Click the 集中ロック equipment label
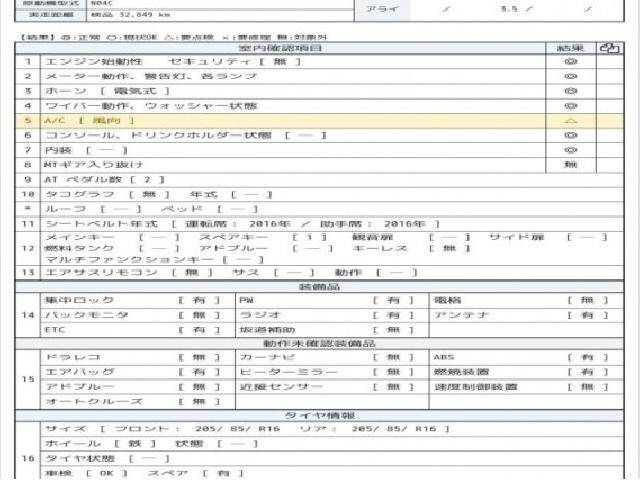 coord(79,300)
